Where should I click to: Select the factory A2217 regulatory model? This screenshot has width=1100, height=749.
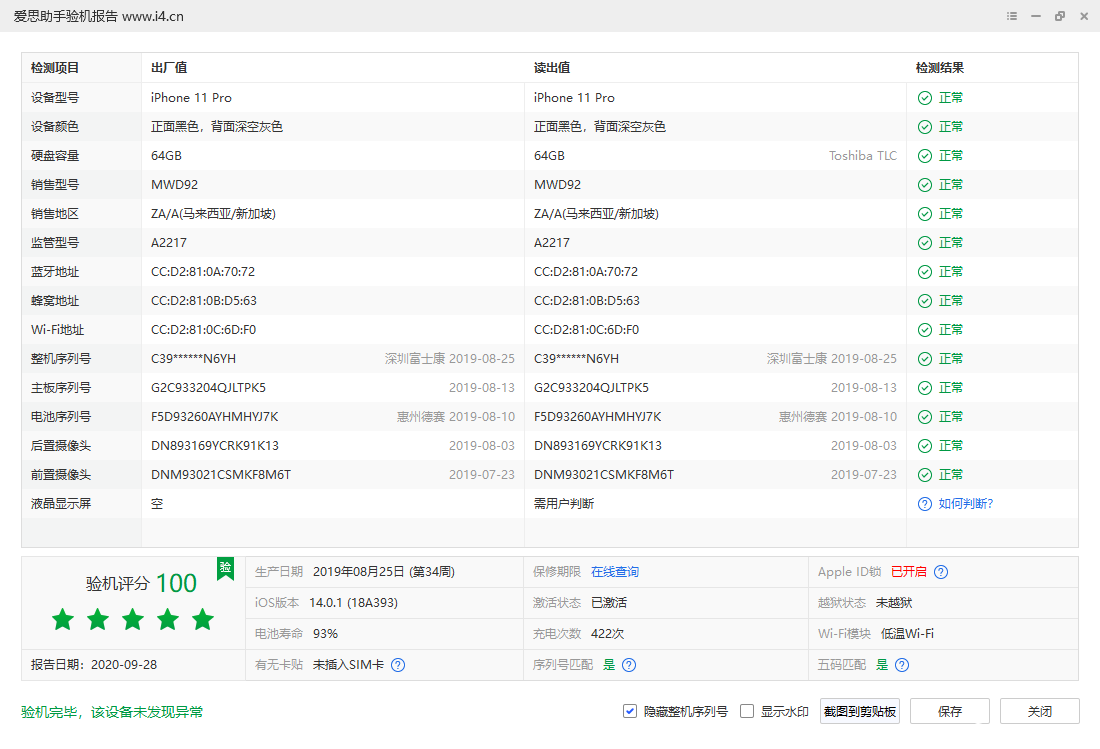click(169, 243)
